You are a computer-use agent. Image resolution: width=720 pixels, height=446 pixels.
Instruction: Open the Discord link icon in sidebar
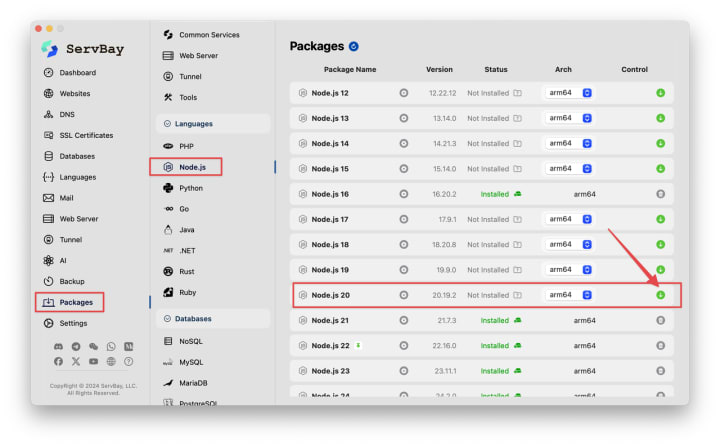pos(58,346)
